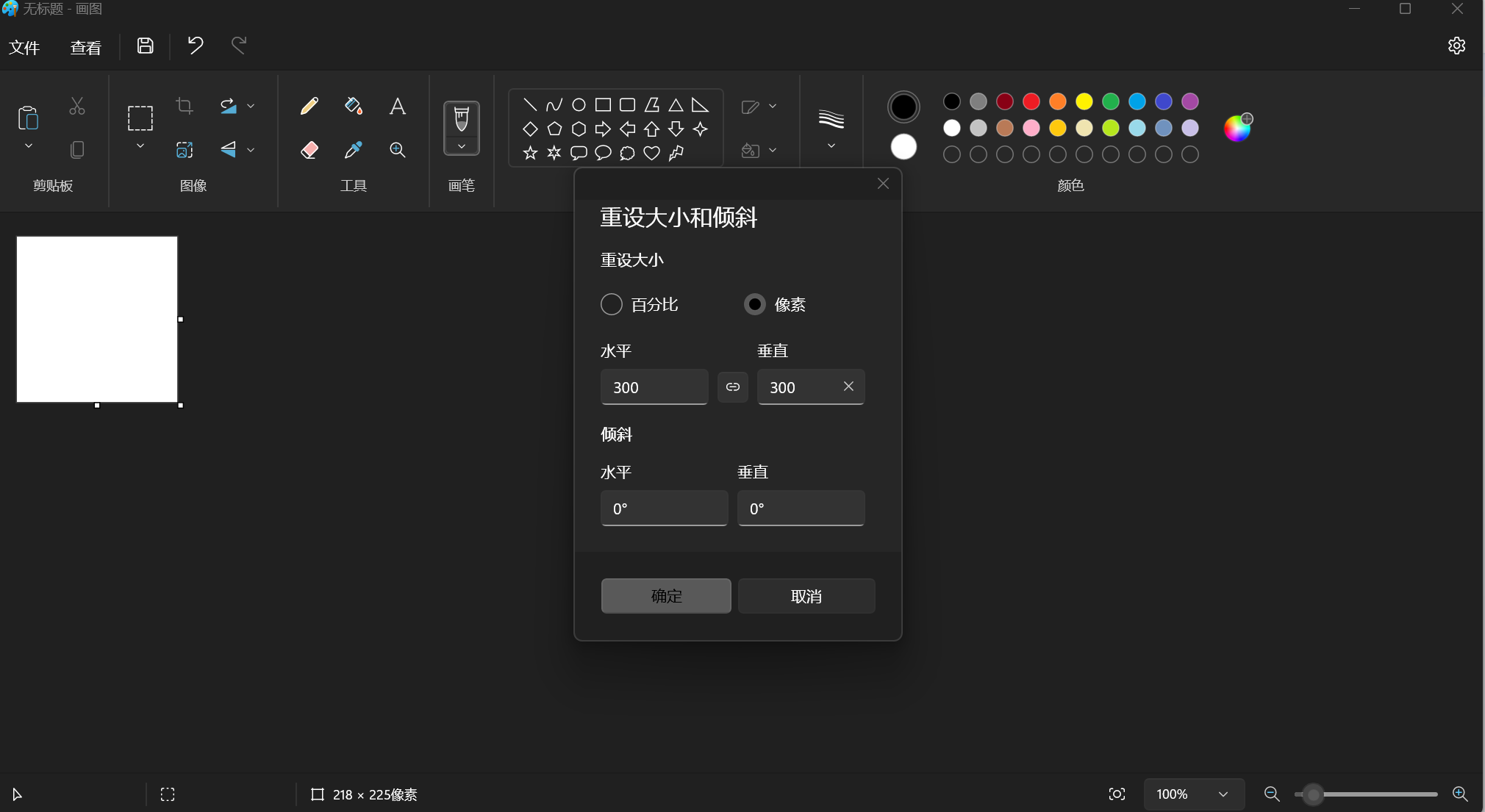
Task: Click the Crop image icon
Action: point(185,106)
